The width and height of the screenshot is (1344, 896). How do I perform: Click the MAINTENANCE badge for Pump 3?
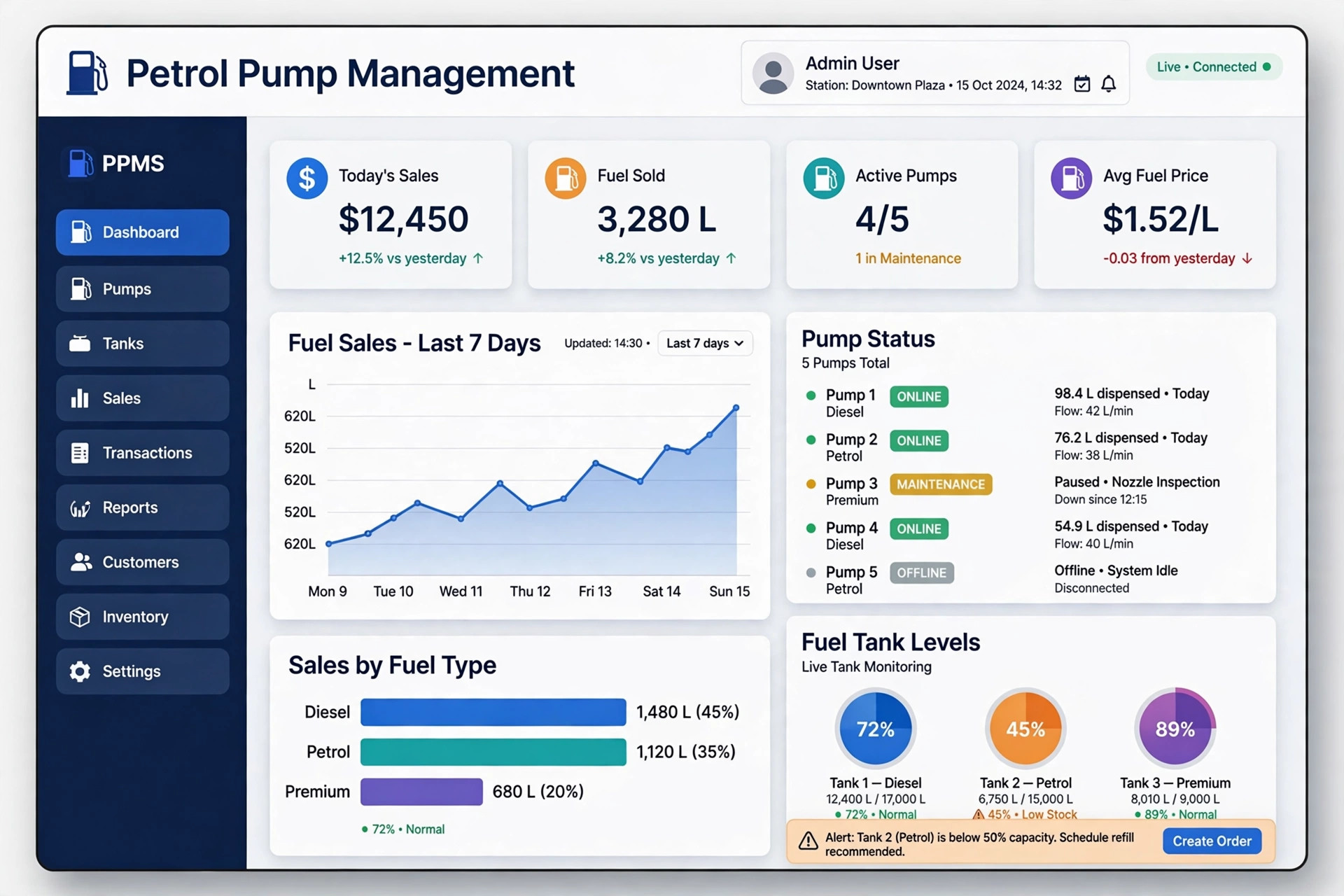pyautogui.click(x=941, y=484)
